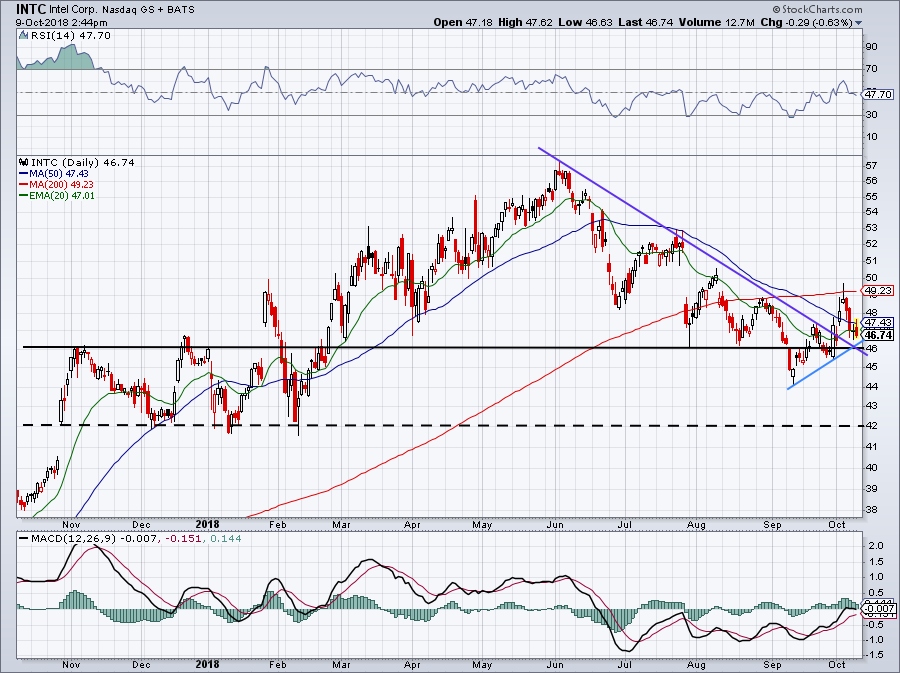900x673 pixels.
Task: Click the Oct month label under MACD panel
Action: (x=837, y=665)
